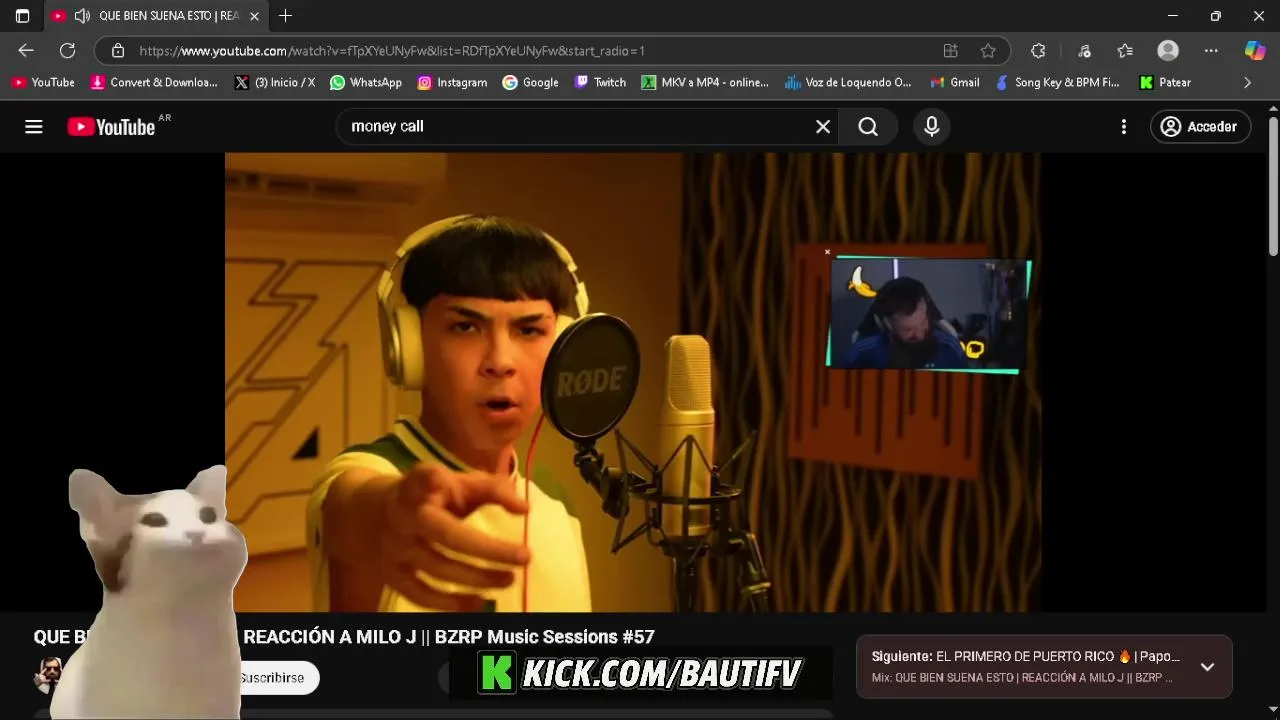Image resolution: width=1280 pixels, height=720 pixels.
Task: Clear the search query X button
Action: pos(823,127)
